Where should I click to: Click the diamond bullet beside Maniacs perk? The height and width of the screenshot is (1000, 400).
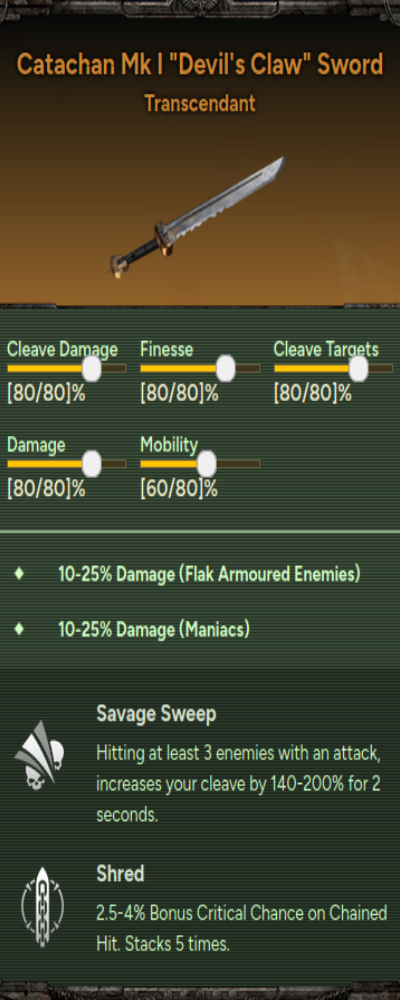[x=19, y=629]
